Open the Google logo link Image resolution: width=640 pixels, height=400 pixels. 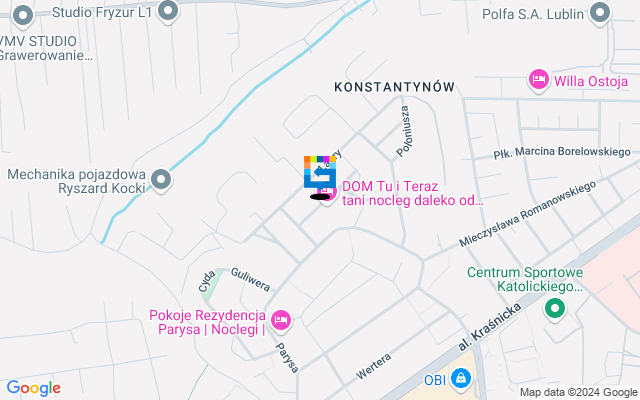pos(33,388)
